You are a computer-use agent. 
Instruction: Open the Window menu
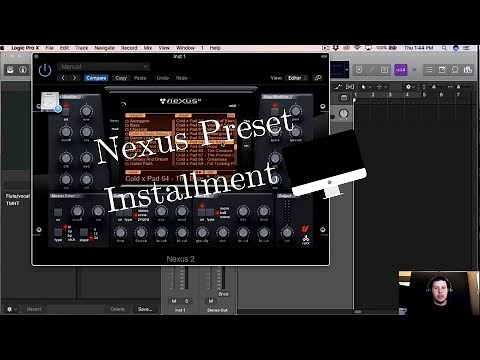[x=185, y=48]
